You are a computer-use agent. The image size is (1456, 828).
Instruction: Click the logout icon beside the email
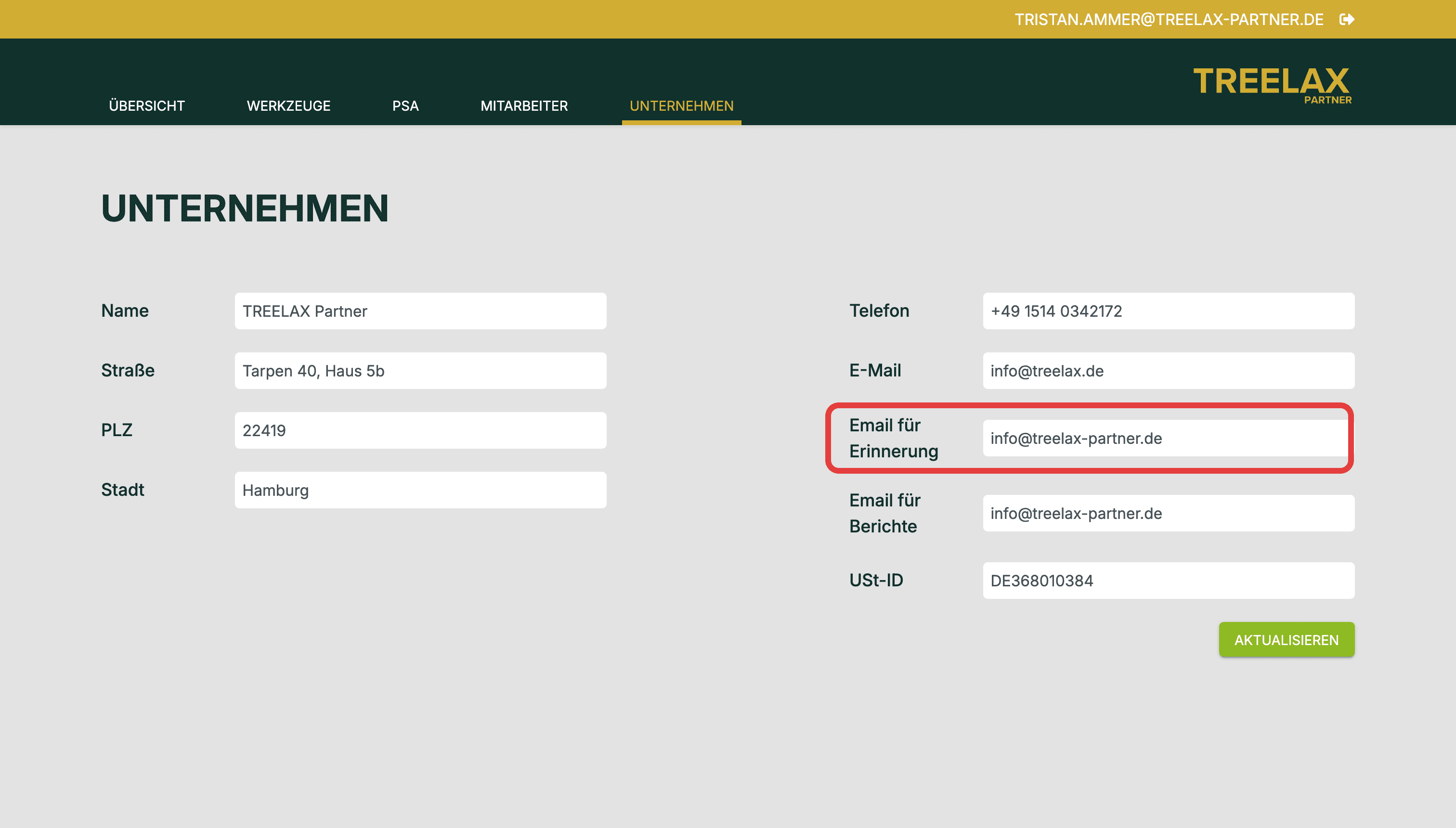[x=1347, y=19]
